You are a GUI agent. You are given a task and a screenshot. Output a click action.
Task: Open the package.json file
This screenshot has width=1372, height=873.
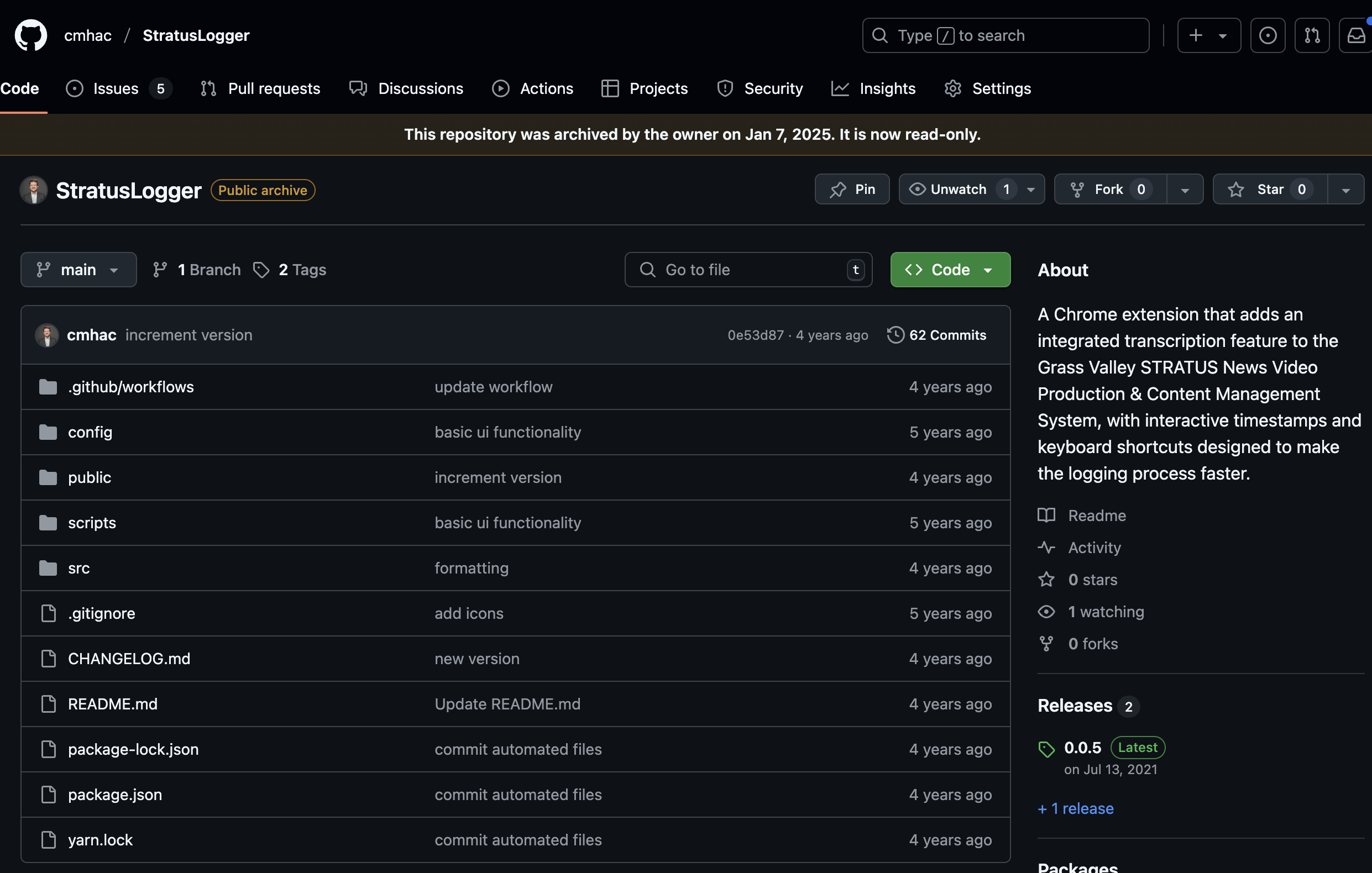(115, 795)
